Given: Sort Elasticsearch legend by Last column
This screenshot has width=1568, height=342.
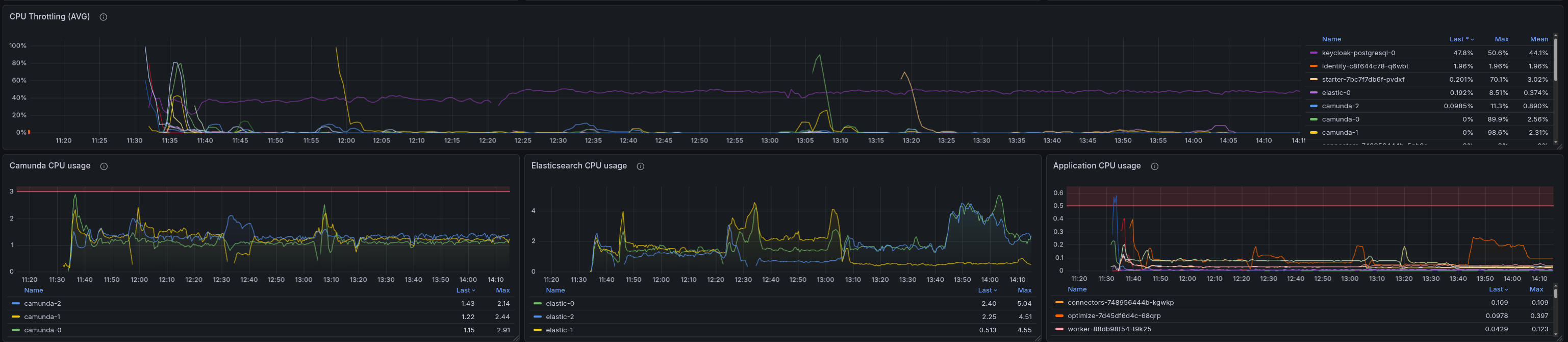Looking at the screenshot, I should [x=987, y=290].
